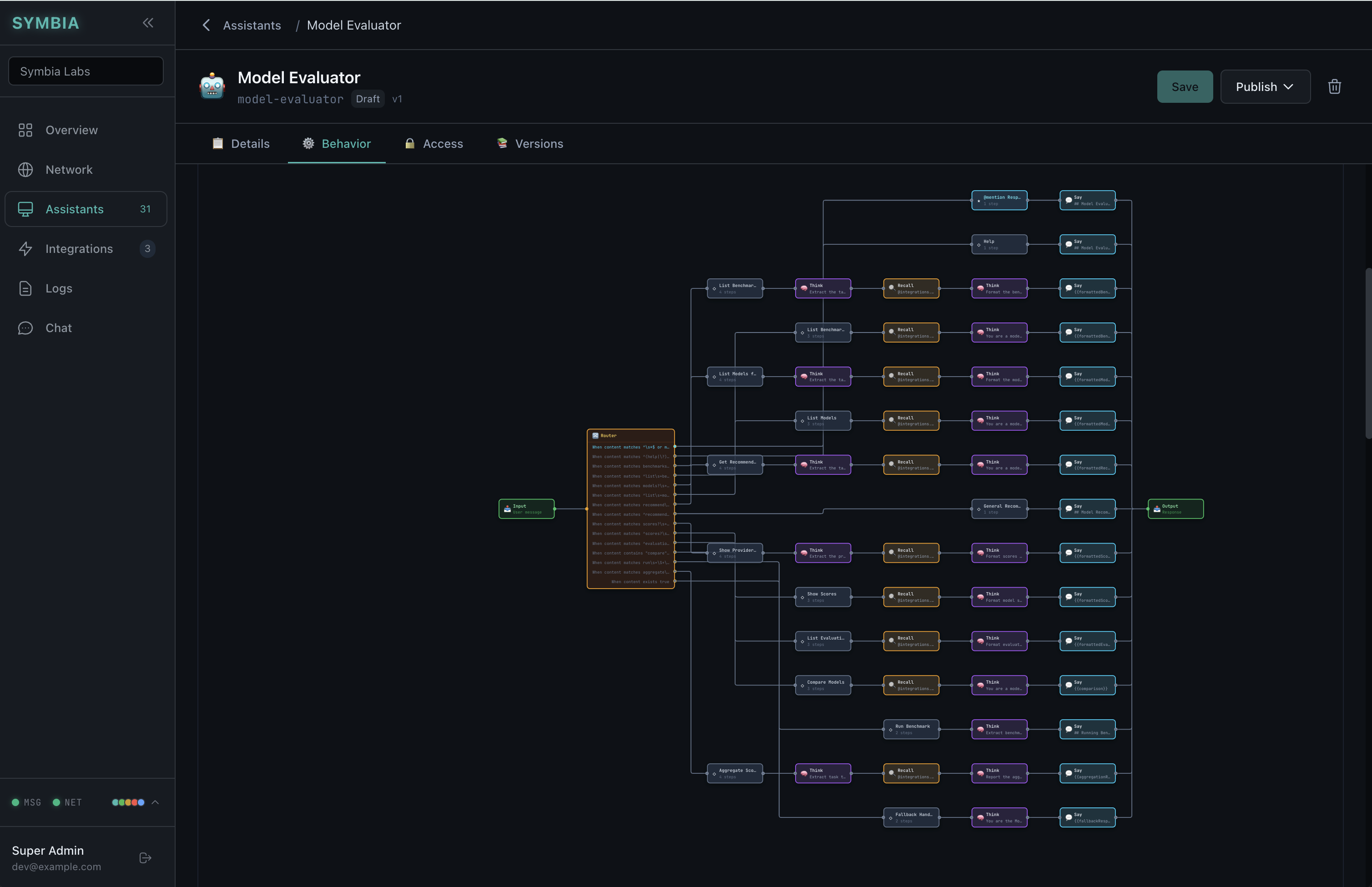
Task: Click the Symbia Labs search field
Action: pos(85,71)
